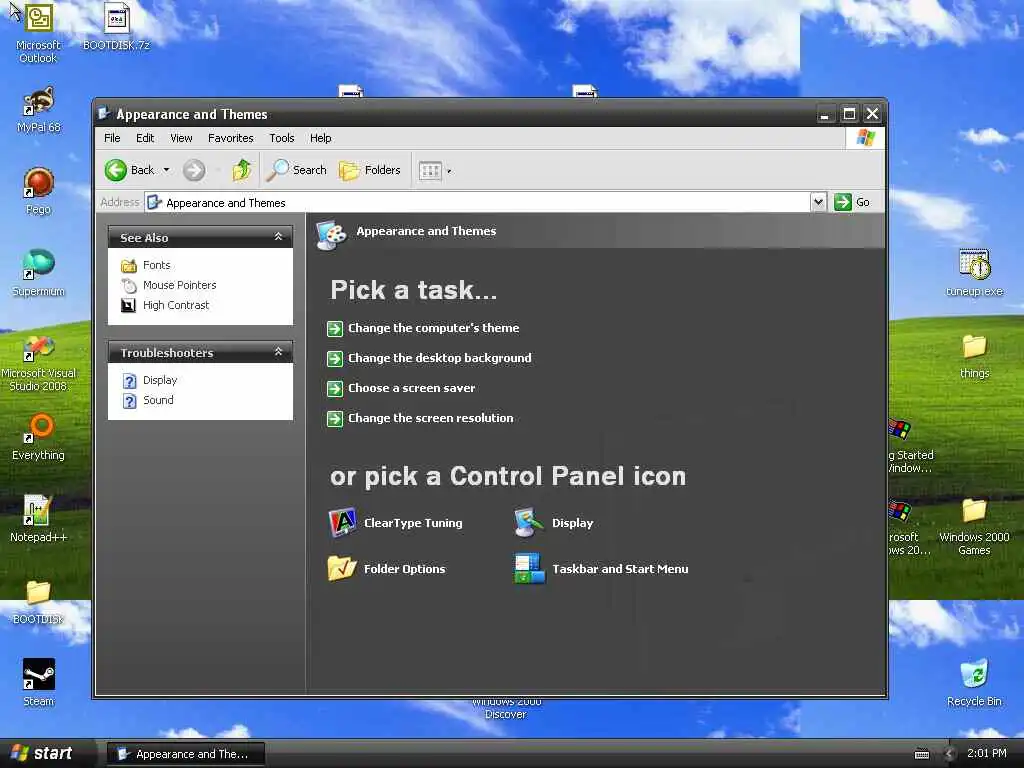
Task: Open the Views dropdown arrow
Action: point(449,171)
